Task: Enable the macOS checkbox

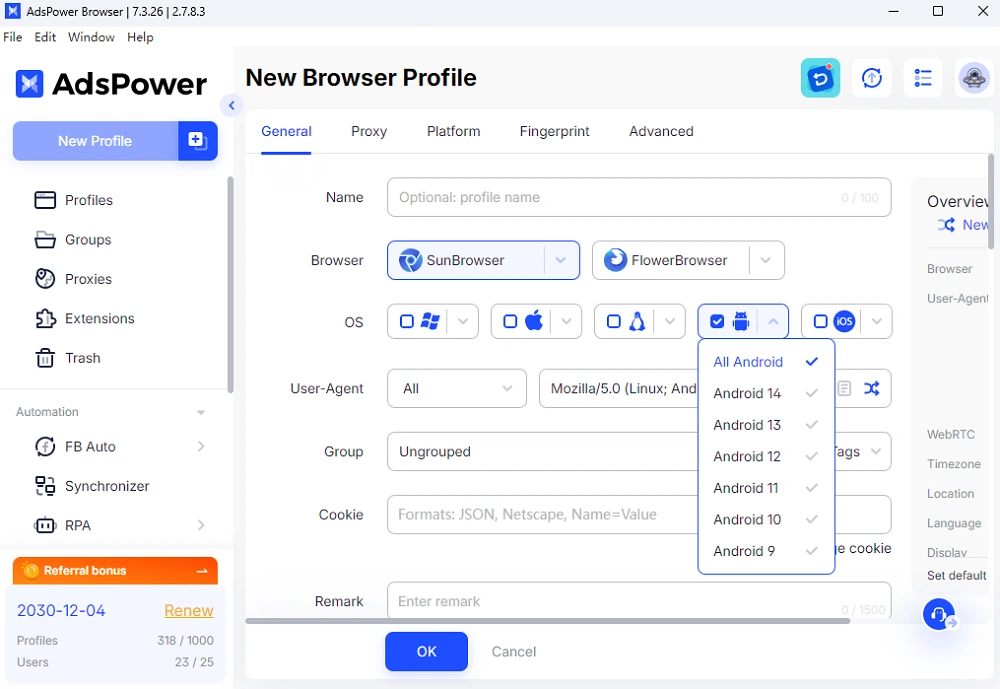Action: click(510, 322)
